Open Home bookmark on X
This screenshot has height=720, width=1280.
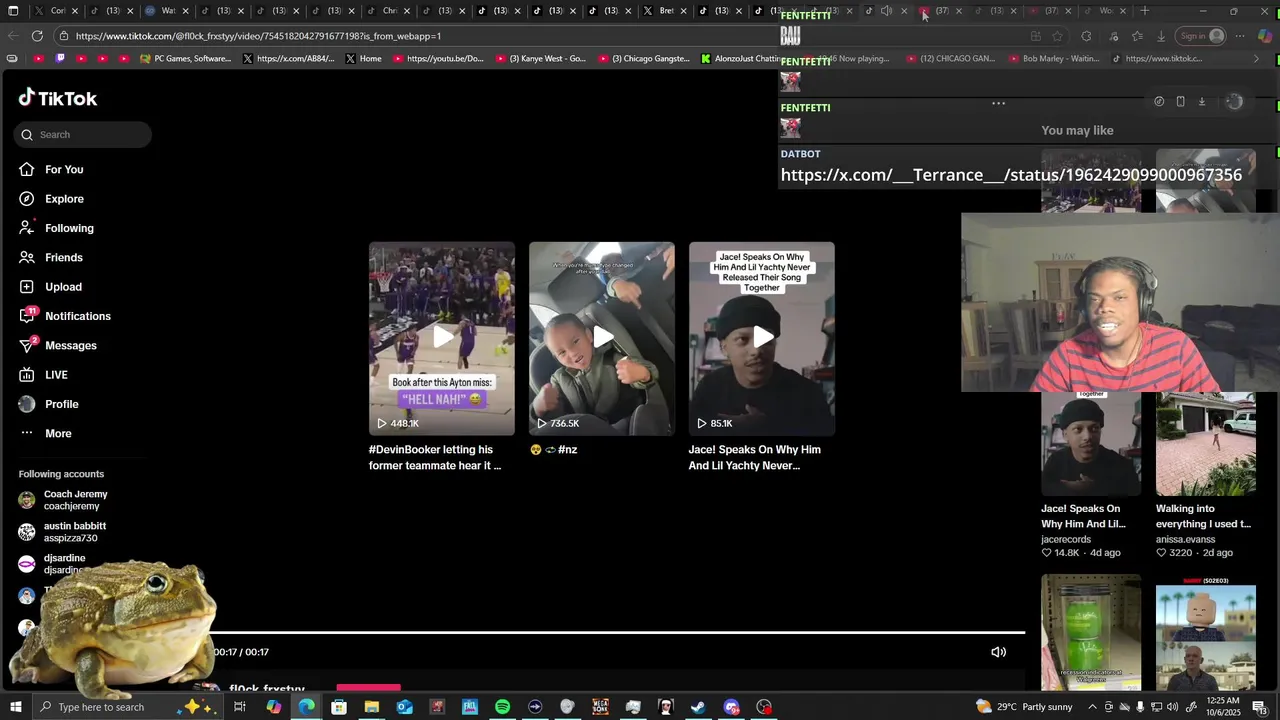[363, 58]
